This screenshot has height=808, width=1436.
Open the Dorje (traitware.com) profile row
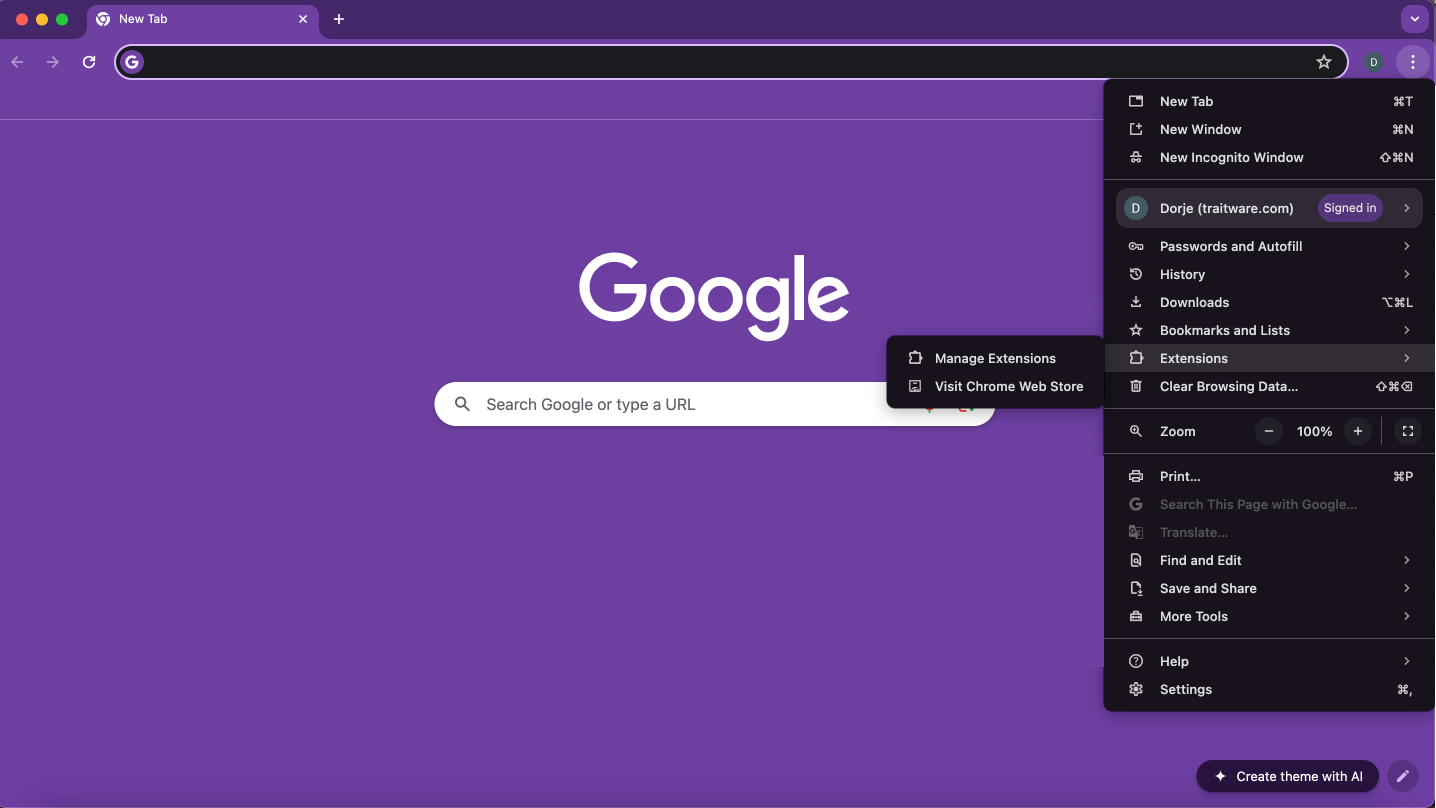(1269, 208)
